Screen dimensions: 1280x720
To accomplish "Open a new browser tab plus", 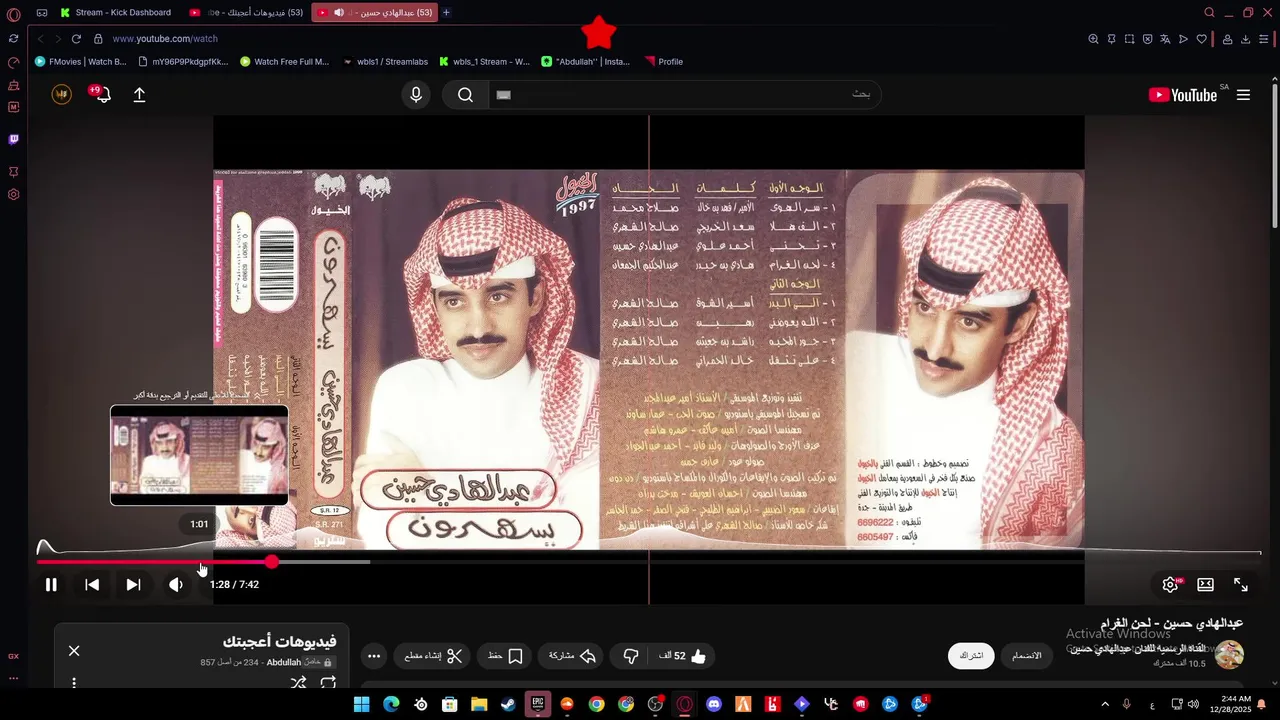I will coord(446,12).
